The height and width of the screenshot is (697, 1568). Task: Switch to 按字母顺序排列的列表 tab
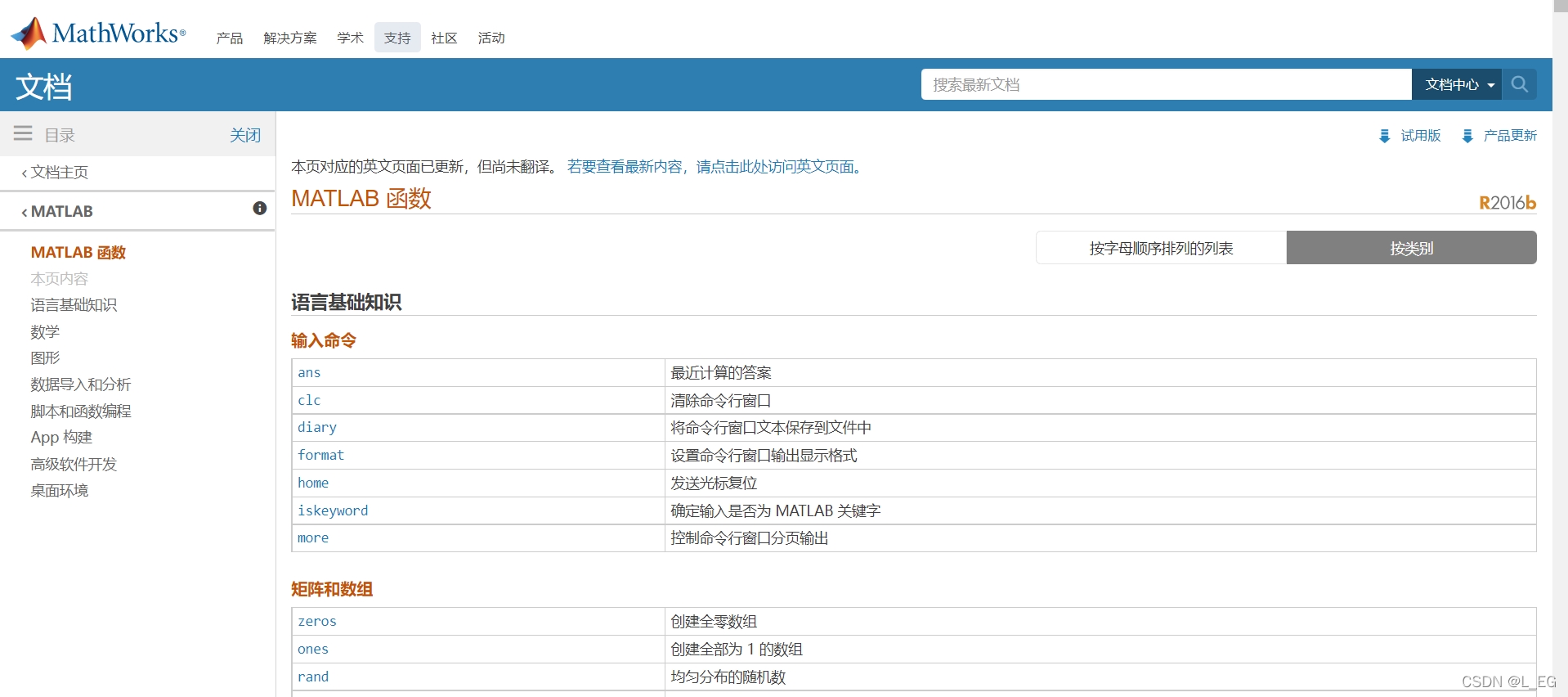1161,248
